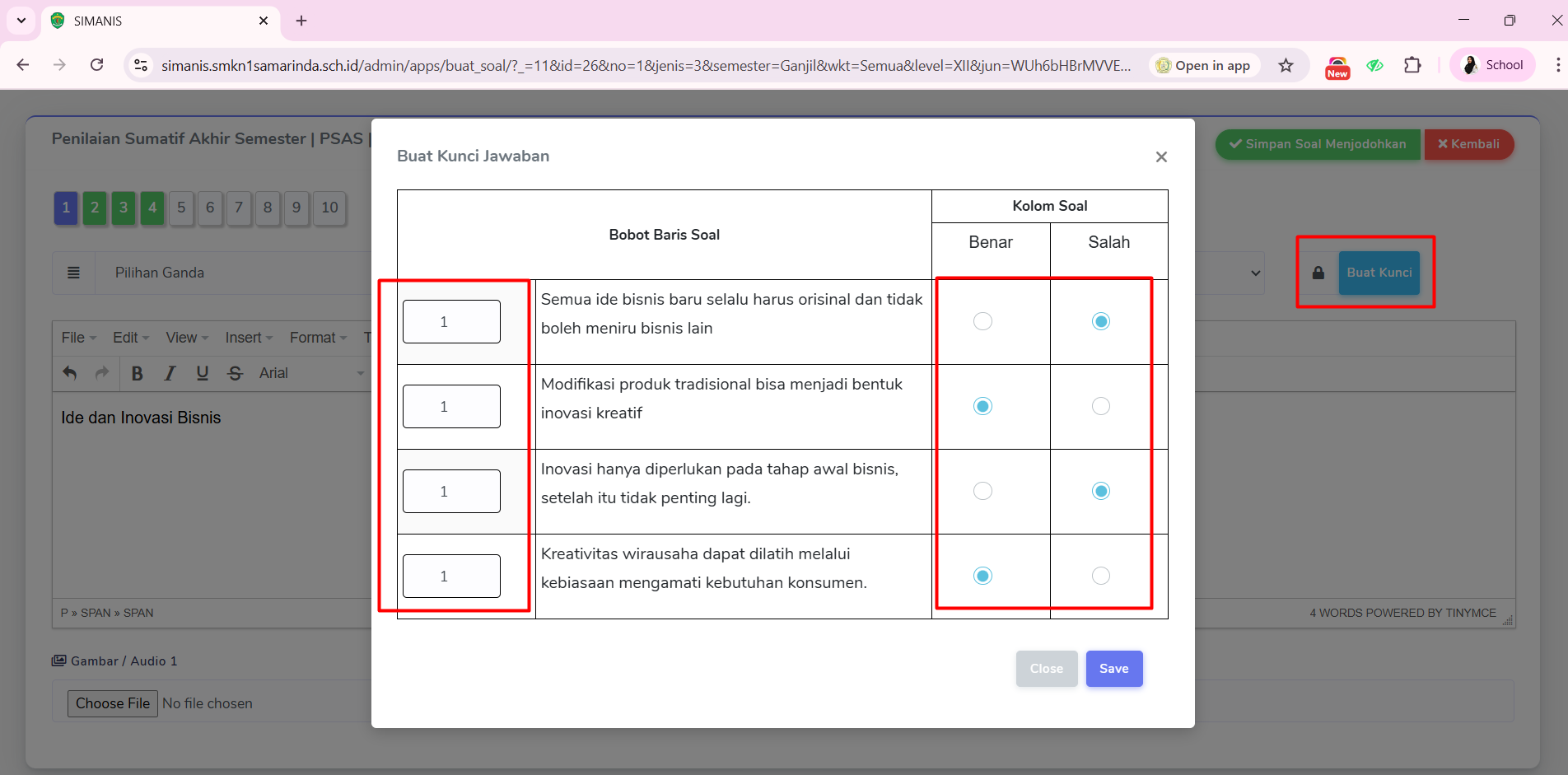This screenshot has width=1568, height=775.
Task: Click the Bold formatting icon in editor
Action: click(x=138, y=373)
